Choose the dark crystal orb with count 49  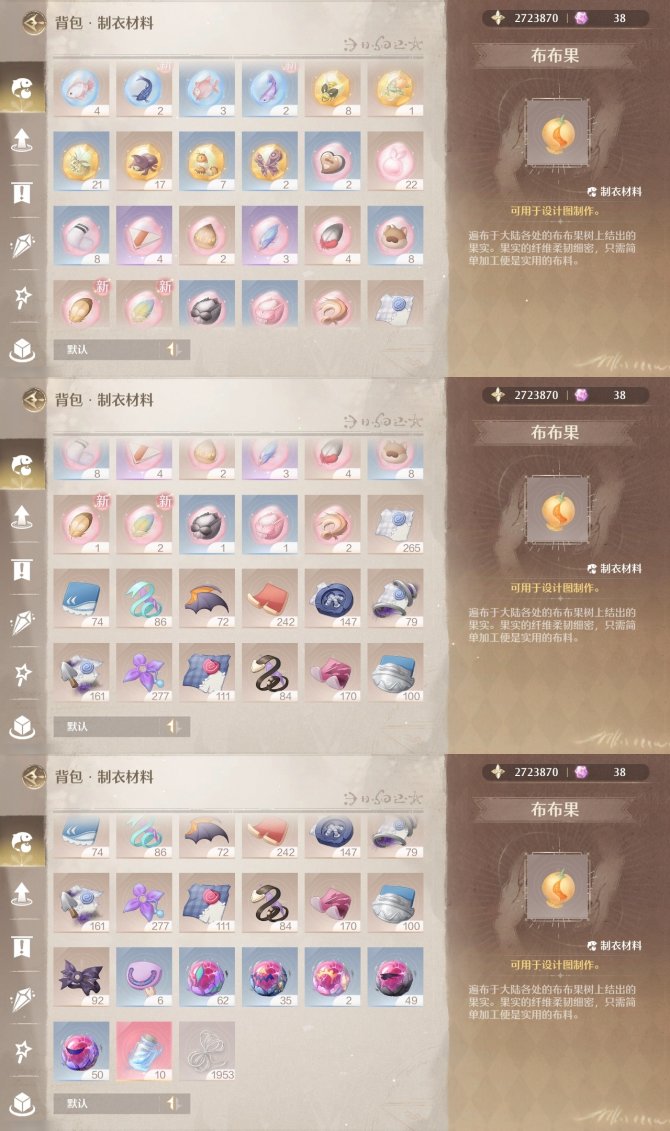pyautogui.click(x=395, y=977)
